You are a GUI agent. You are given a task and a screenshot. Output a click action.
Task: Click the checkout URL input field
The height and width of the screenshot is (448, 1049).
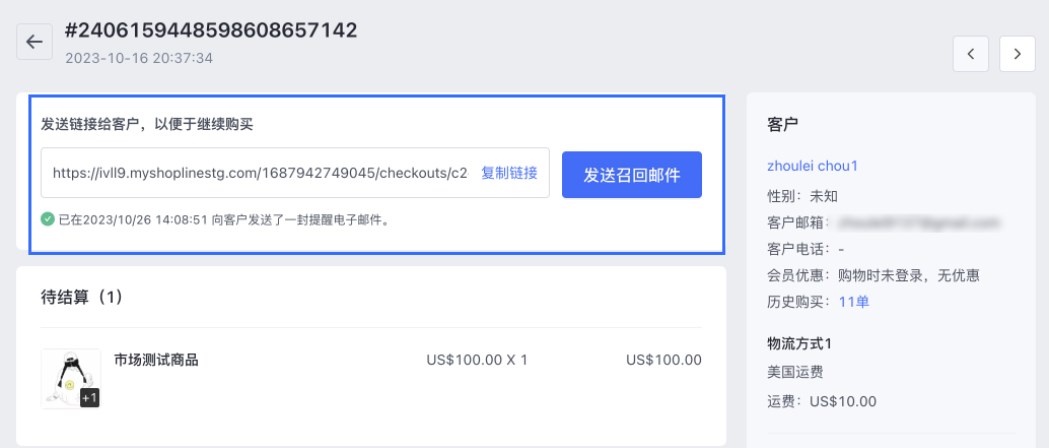click(260, 173)
